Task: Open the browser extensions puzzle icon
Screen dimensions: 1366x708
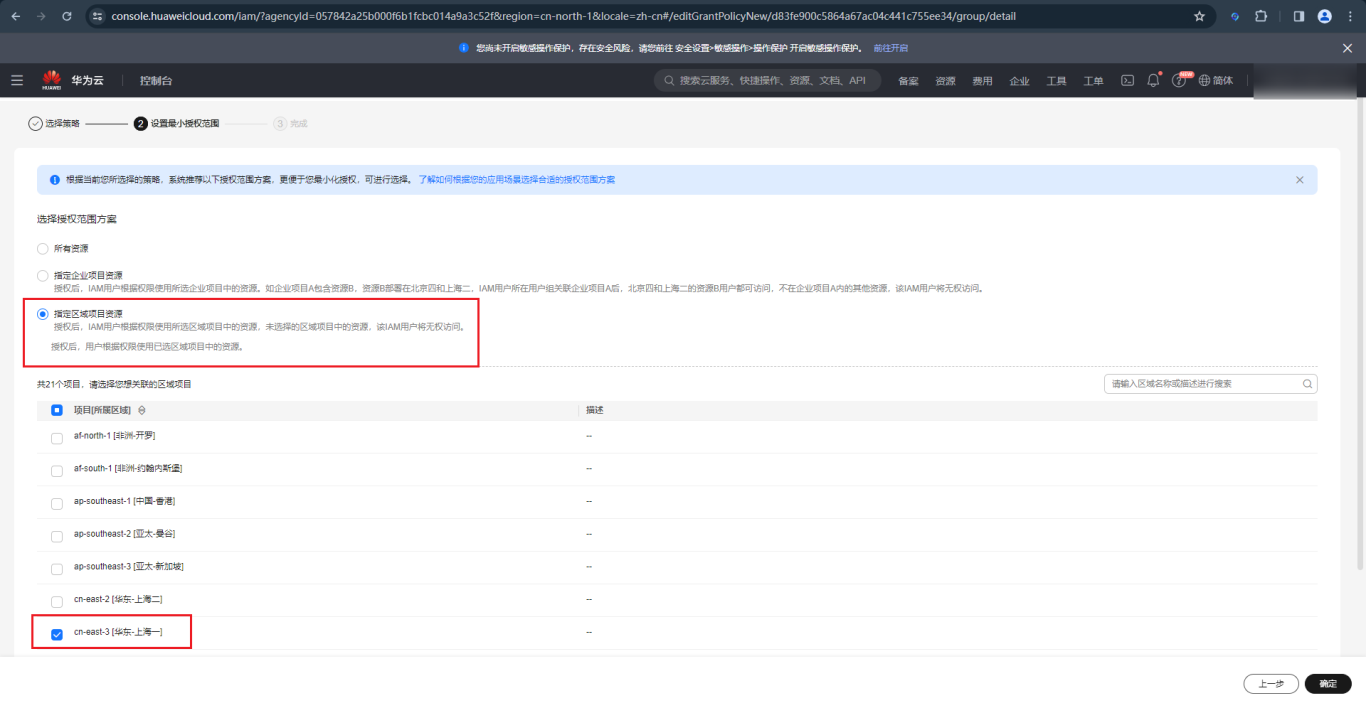Action: tap(1261, 16)
